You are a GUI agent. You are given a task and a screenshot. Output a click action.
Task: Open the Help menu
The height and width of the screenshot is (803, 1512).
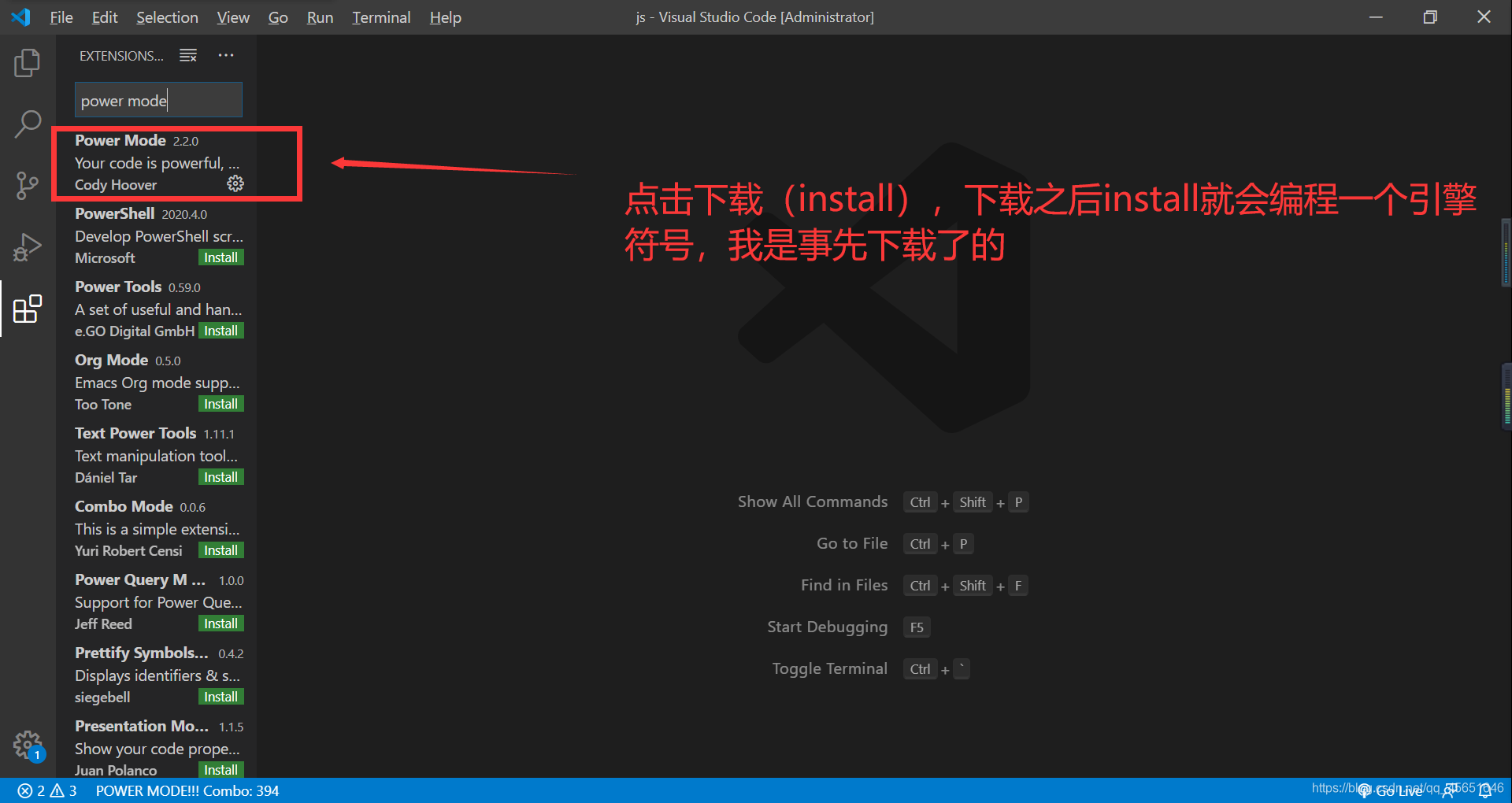(445, 17)
